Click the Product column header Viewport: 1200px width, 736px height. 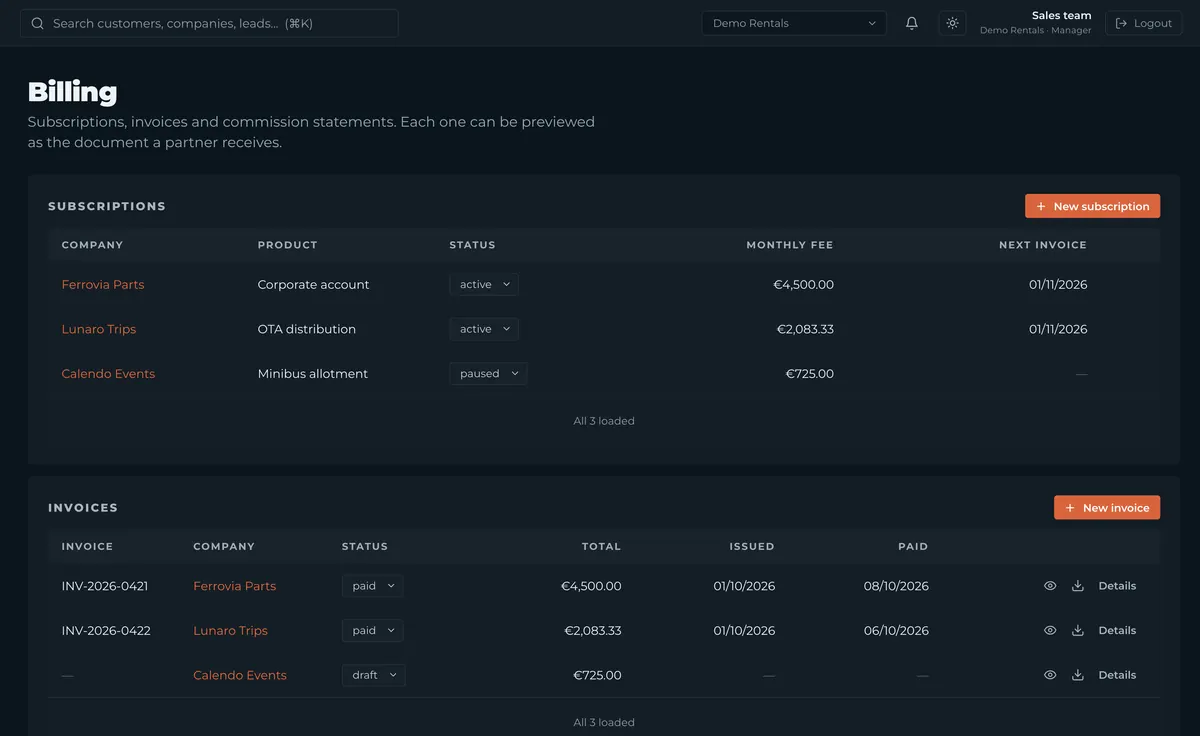287,245
